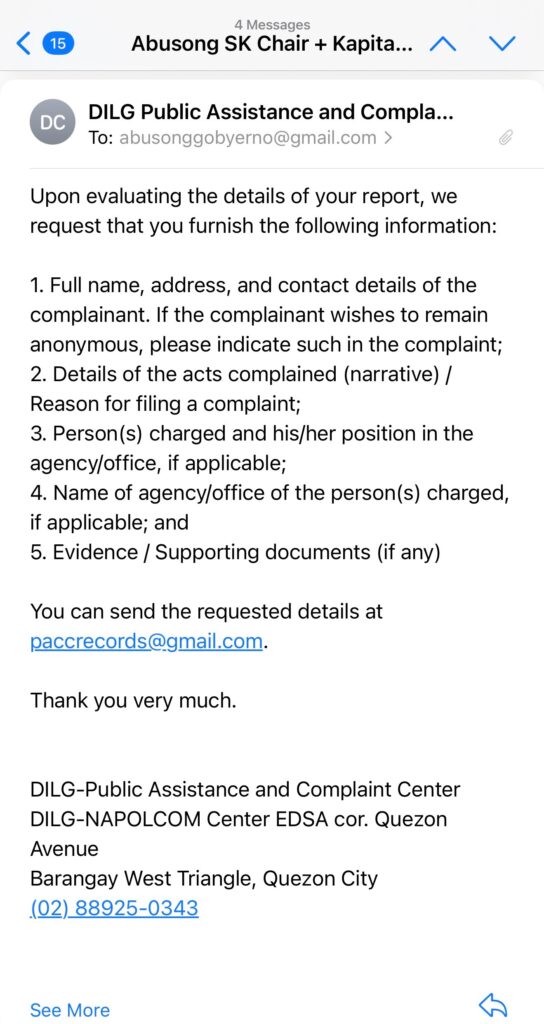Select sender DILG Public Assistance and Compla...
544x1024 pixels.
click(x=271, y=112)
